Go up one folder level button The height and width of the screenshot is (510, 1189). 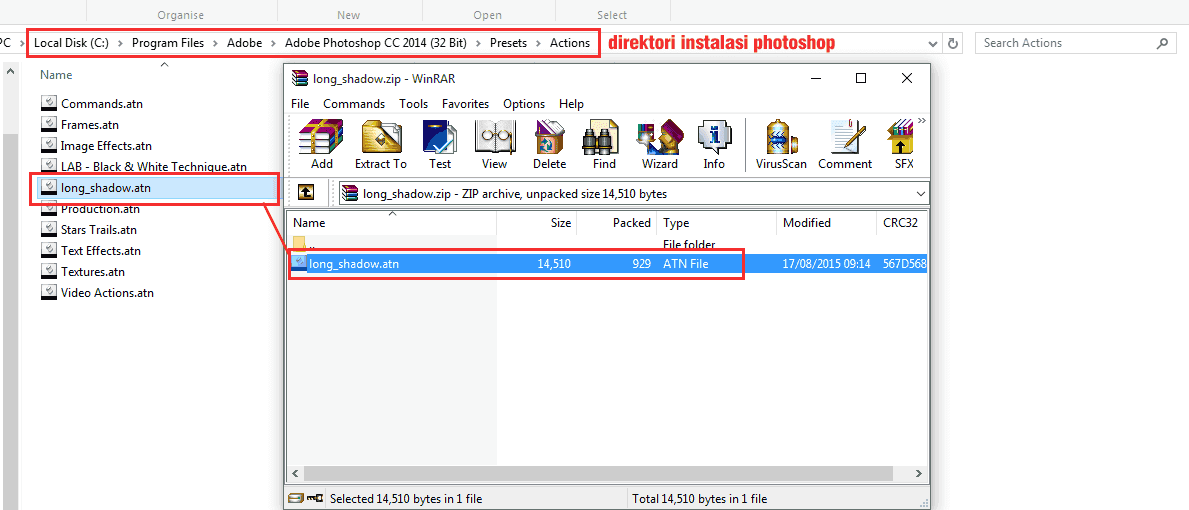coord(306,192)
